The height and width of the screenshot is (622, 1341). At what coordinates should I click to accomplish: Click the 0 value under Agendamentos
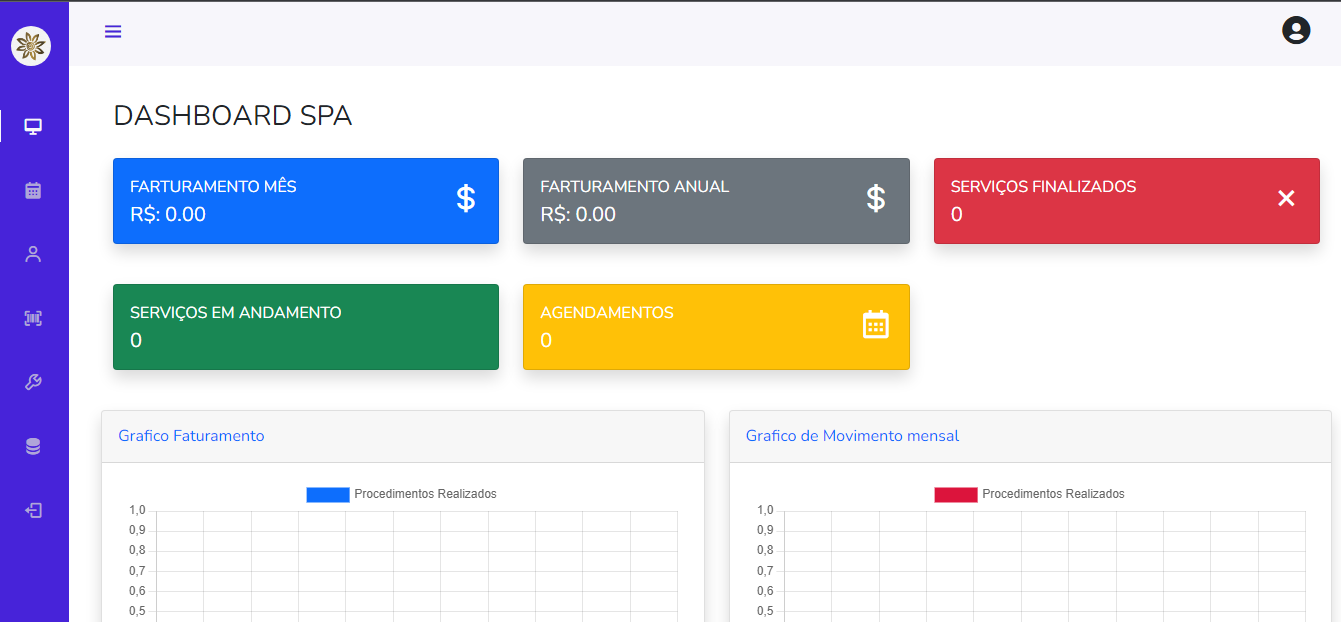(x=546, y=340)
